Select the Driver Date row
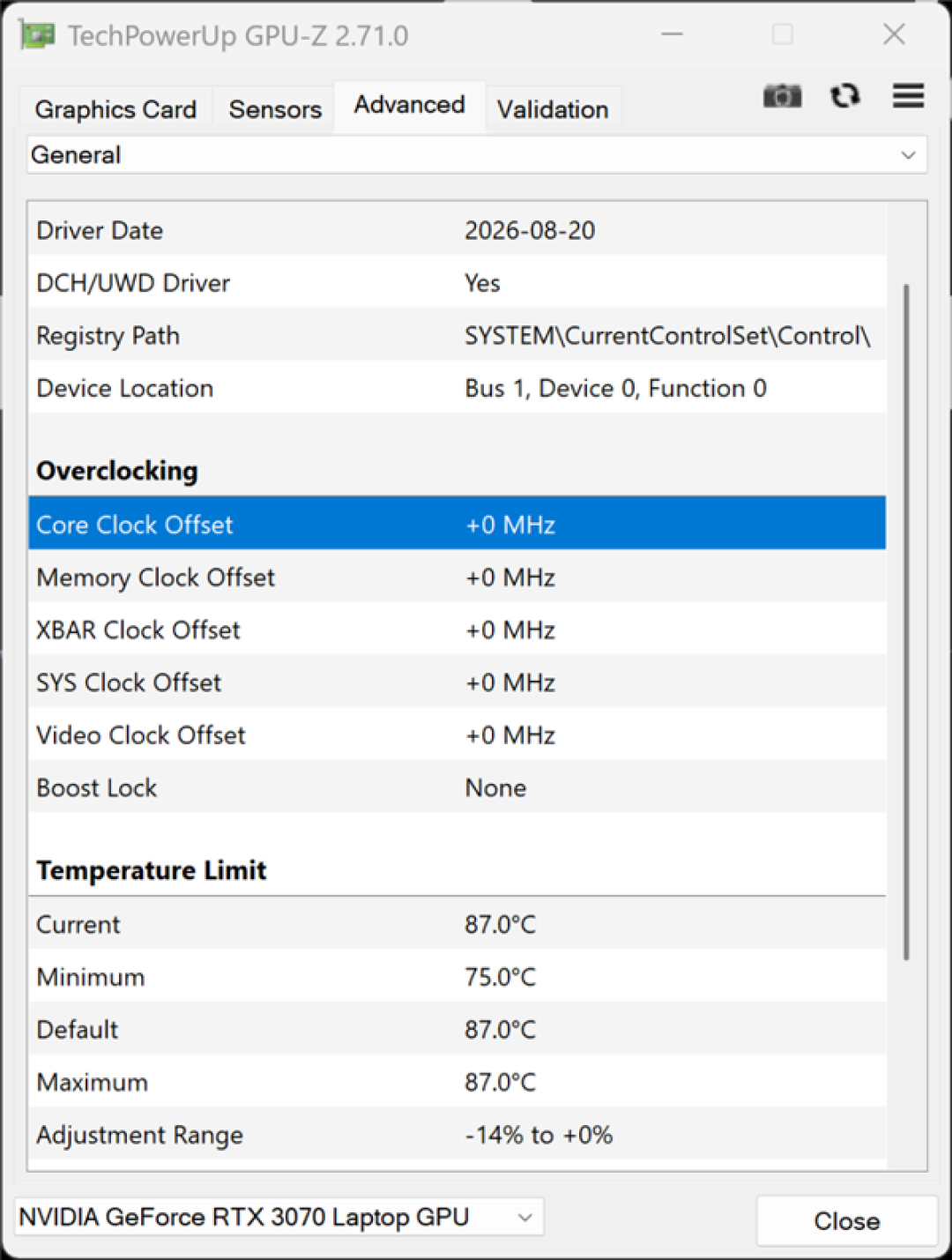 457,230
